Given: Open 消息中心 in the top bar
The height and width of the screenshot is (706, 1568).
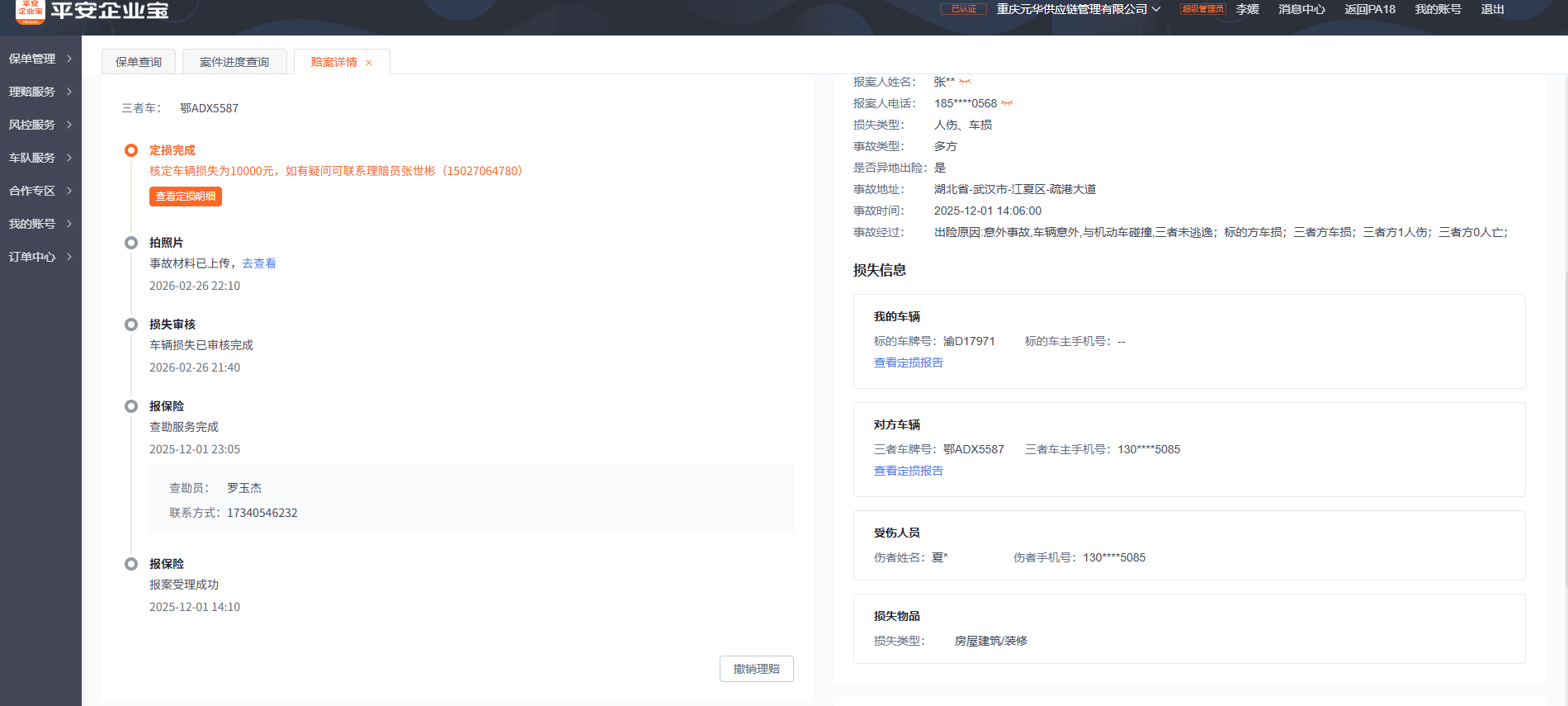Looking at the screenshot, I should tap(1301, 9).
